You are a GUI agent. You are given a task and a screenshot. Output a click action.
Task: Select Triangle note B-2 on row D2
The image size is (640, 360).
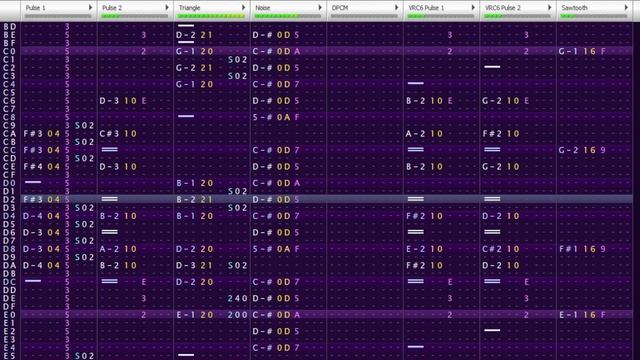tap(185, 200)
